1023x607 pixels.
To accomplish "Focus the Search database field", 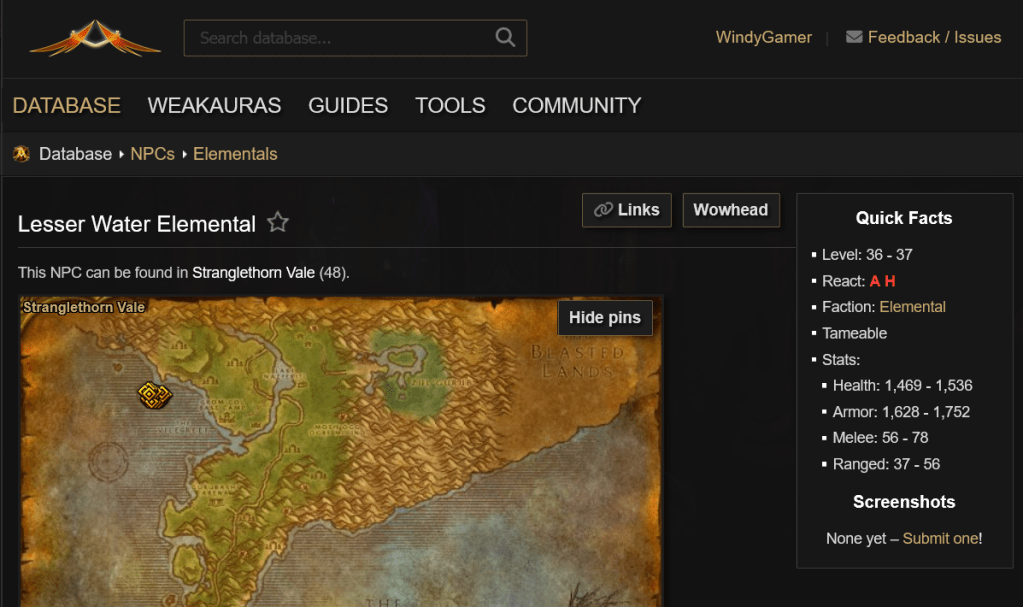I will [340, 38].
